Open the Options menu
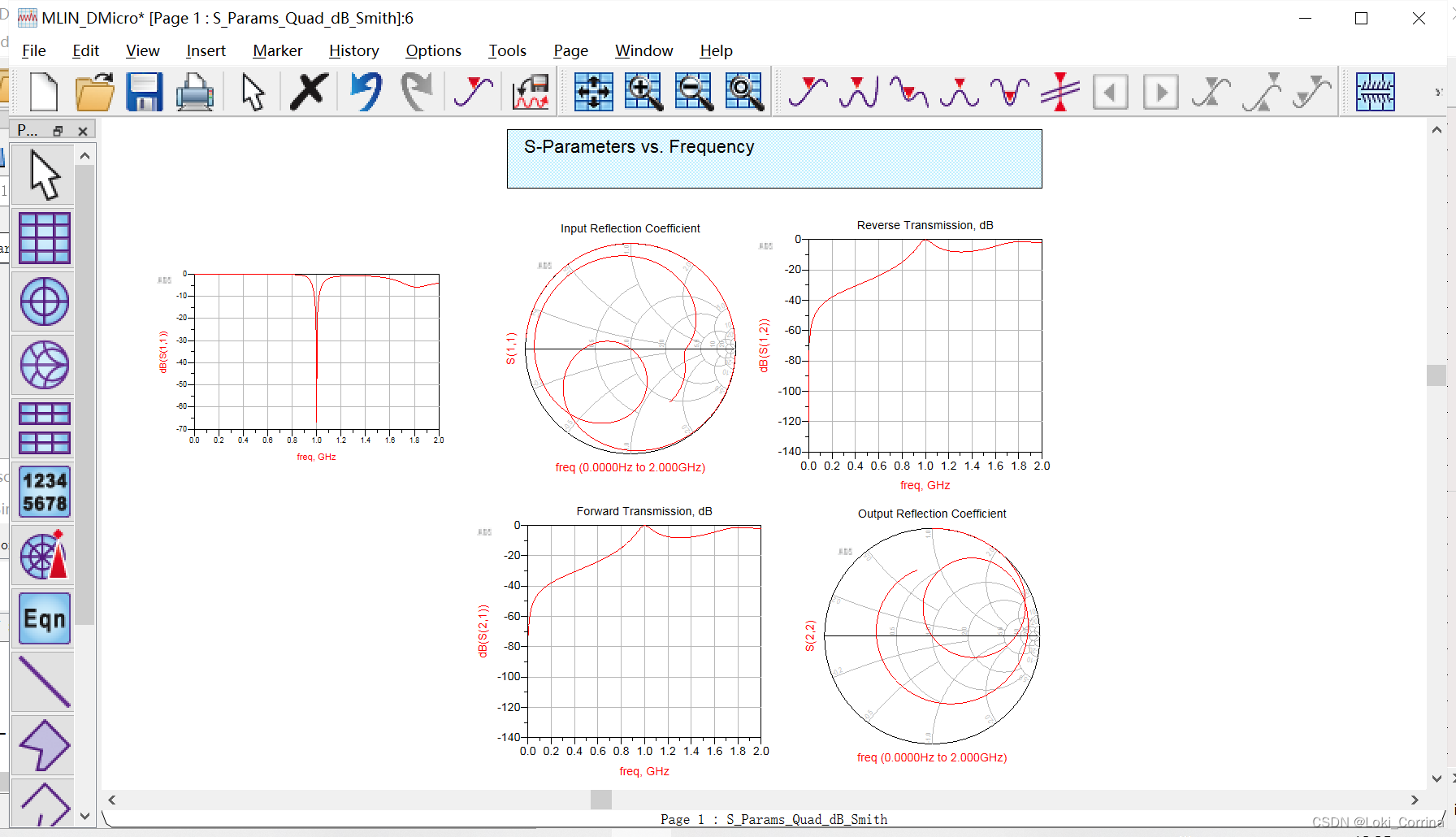The width and height of the screenshot is (1456, 837). click(433, 50)
